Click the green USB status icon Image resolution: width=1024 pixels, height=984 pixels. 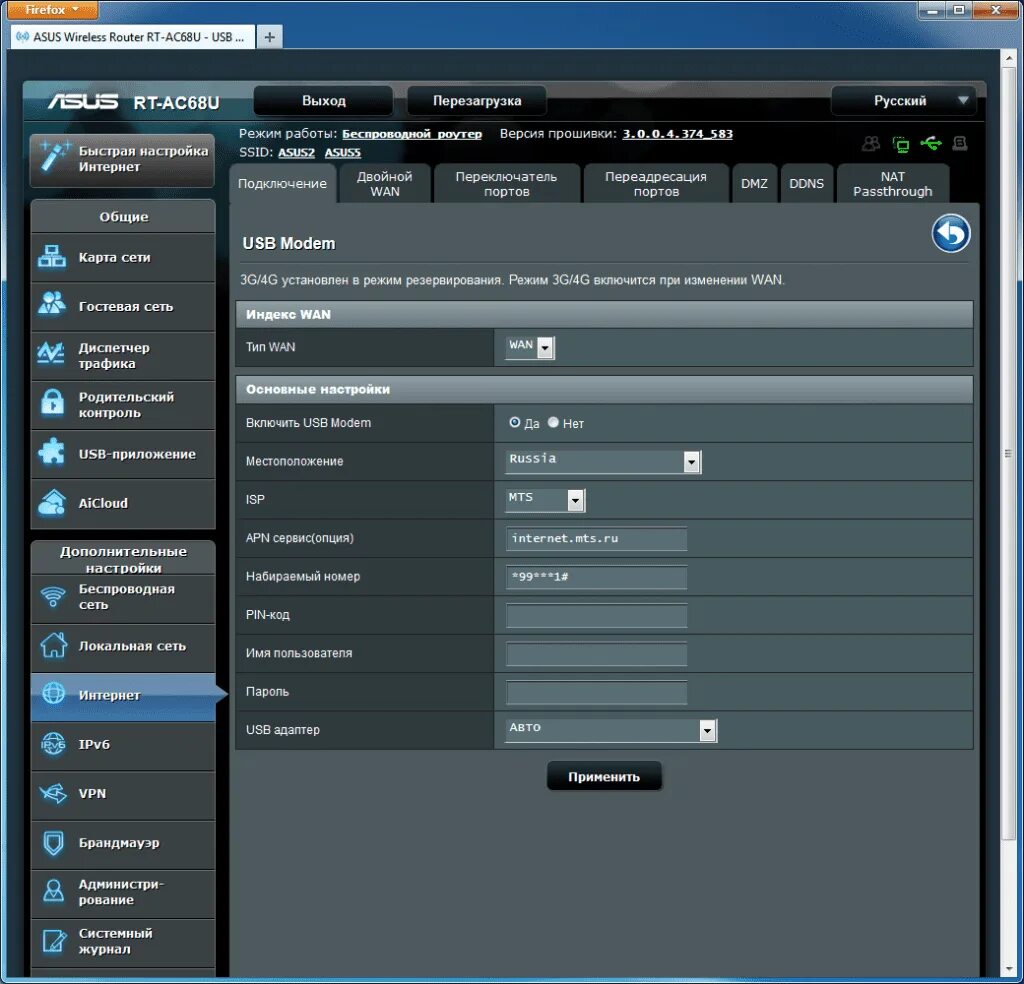point(931,144)
